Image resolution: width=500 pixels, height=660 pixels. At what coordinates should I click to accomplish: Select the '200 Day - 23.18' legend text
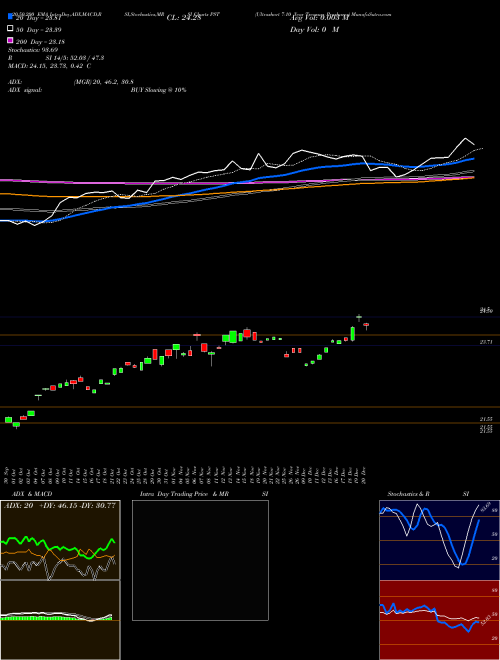40,42
